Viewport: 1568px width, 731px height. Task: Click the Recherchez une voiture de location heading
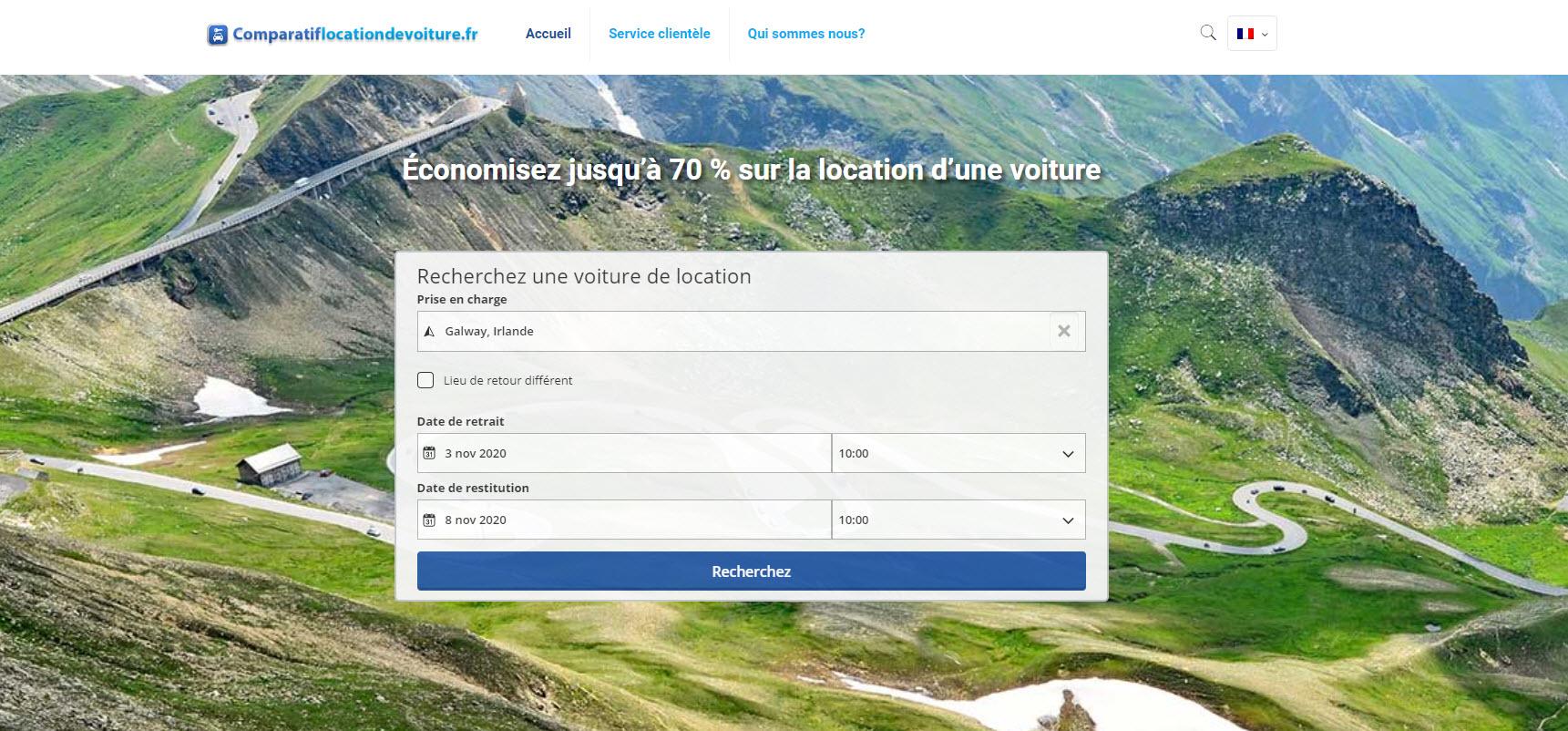click(x=584, y=276)
